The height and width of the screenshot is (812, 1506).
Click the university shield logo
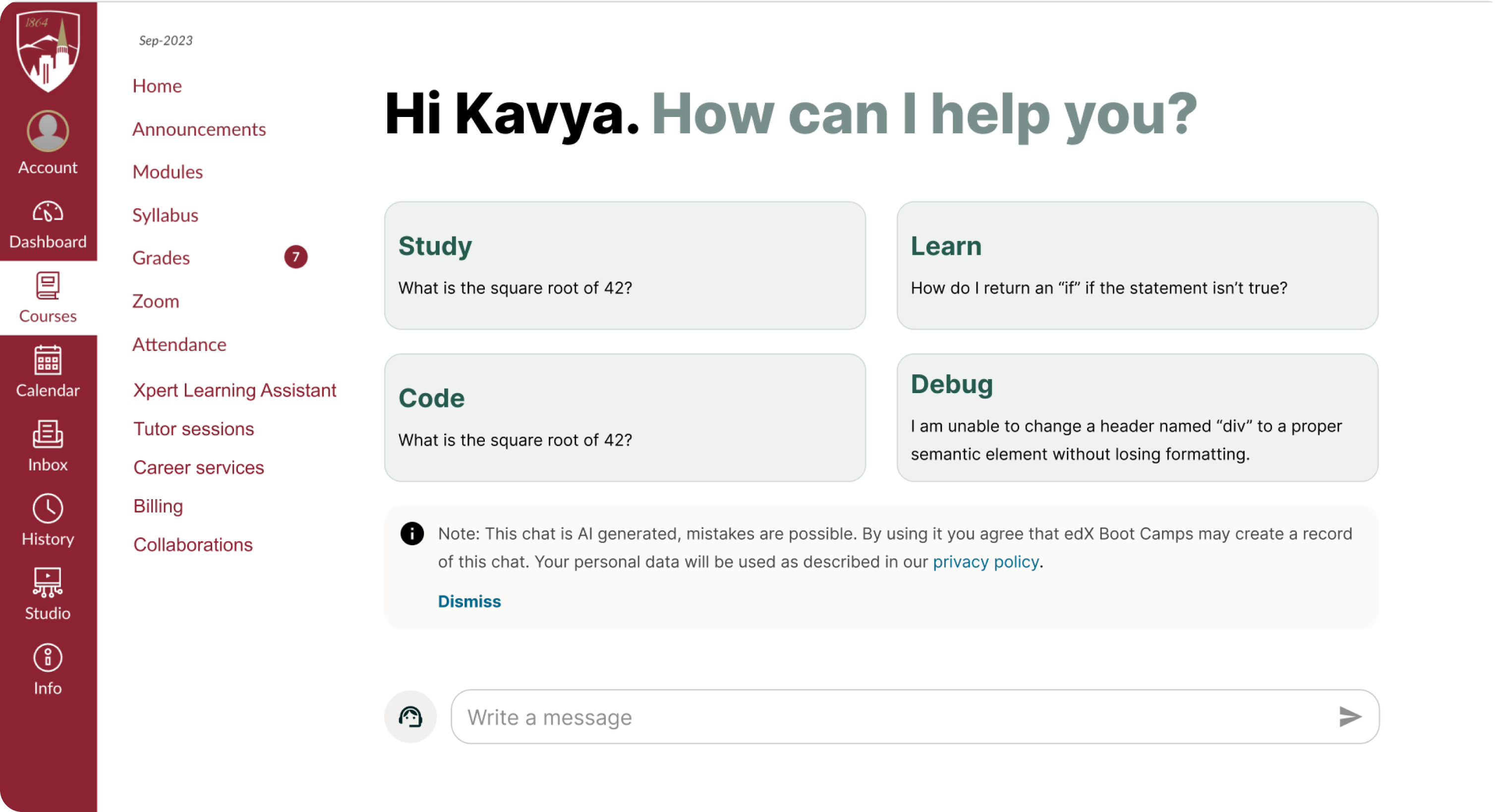pos(48,52)
